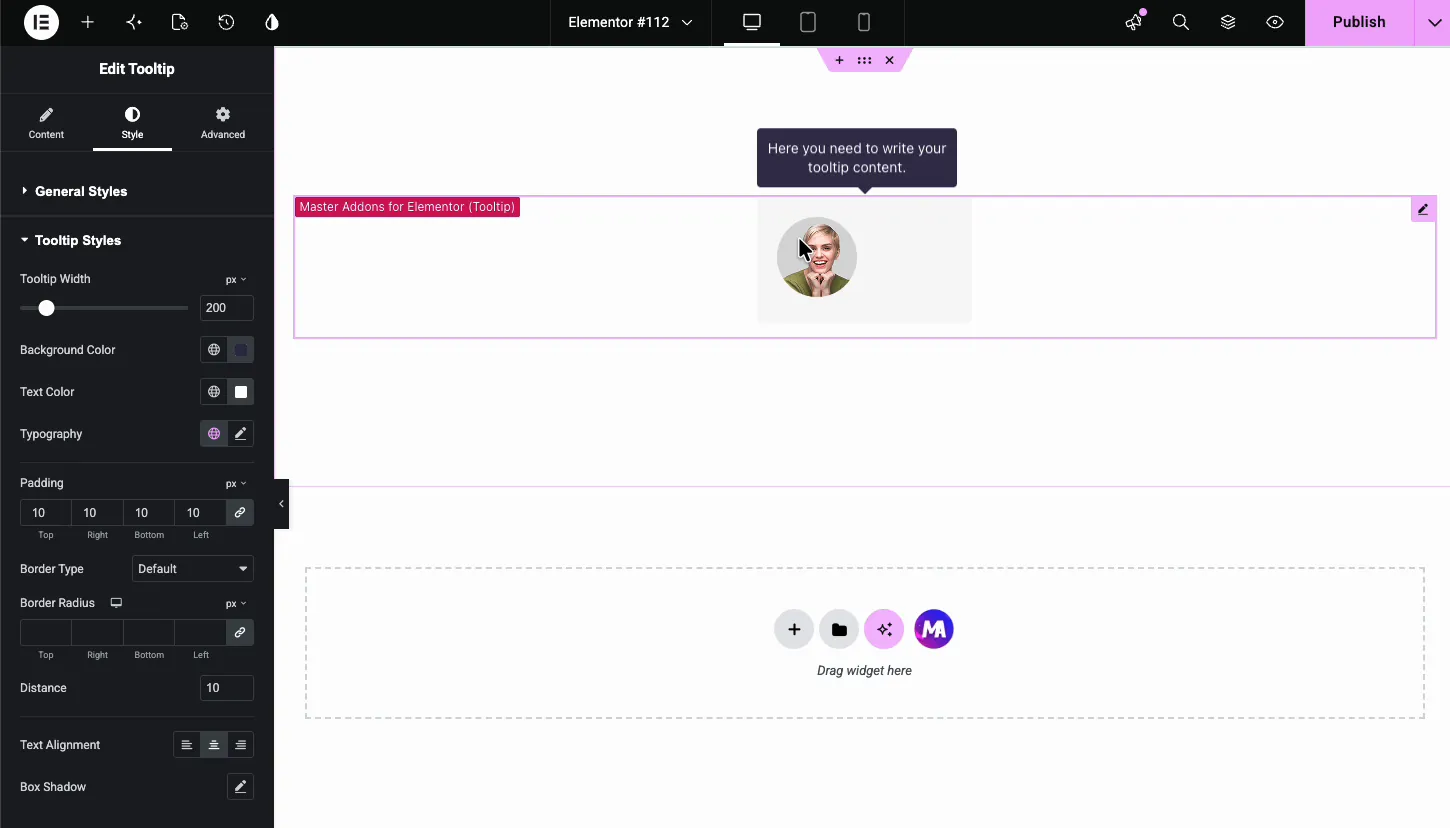Open the Elementor logo menu

click(41, 22)
